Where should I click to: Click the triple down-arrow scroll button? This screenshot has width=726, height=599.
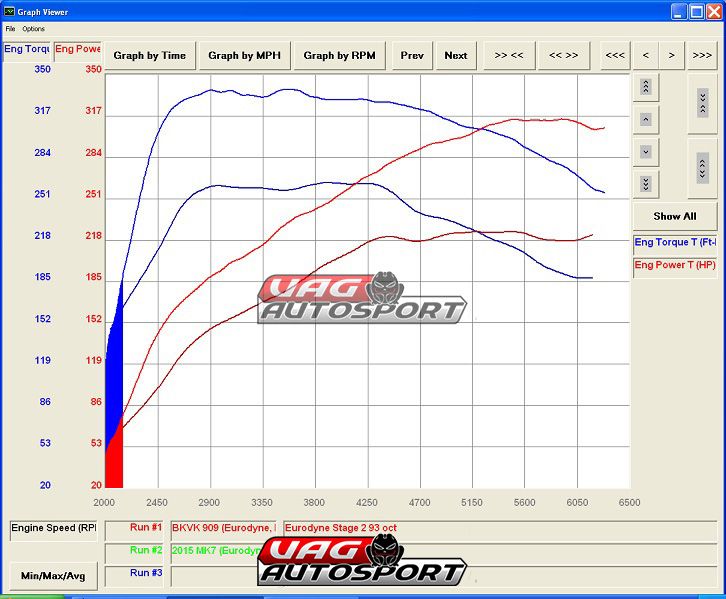click(645, 184)
